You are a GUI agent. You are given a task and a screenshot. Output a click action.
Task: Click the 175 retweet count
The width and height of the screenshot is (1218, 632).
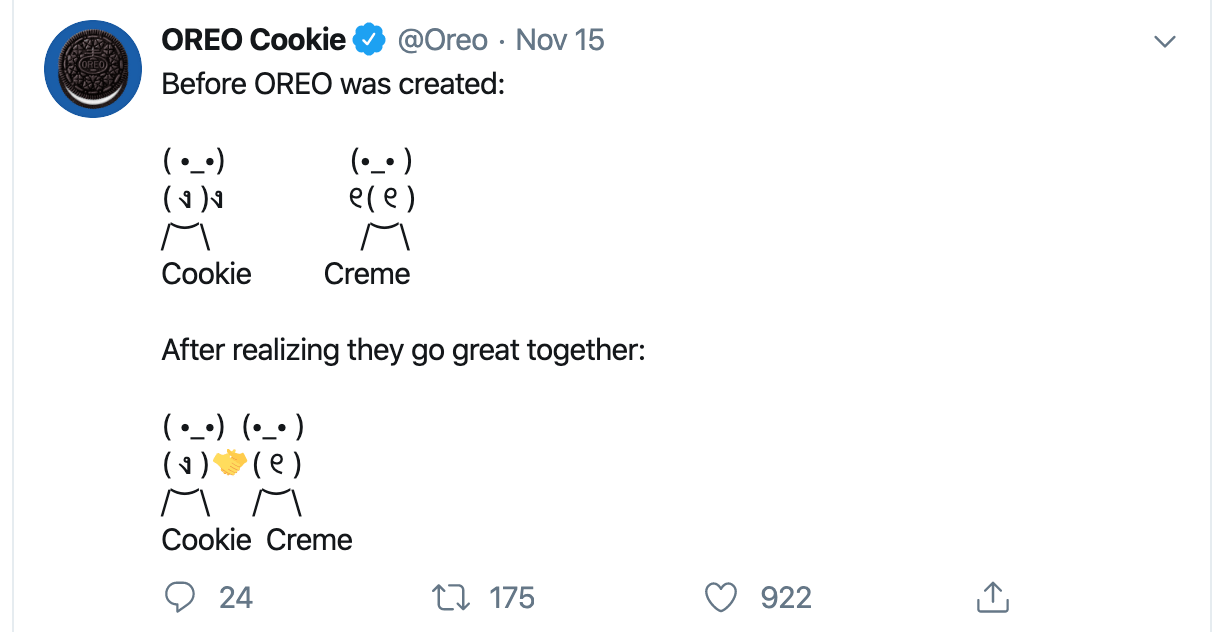512,597
